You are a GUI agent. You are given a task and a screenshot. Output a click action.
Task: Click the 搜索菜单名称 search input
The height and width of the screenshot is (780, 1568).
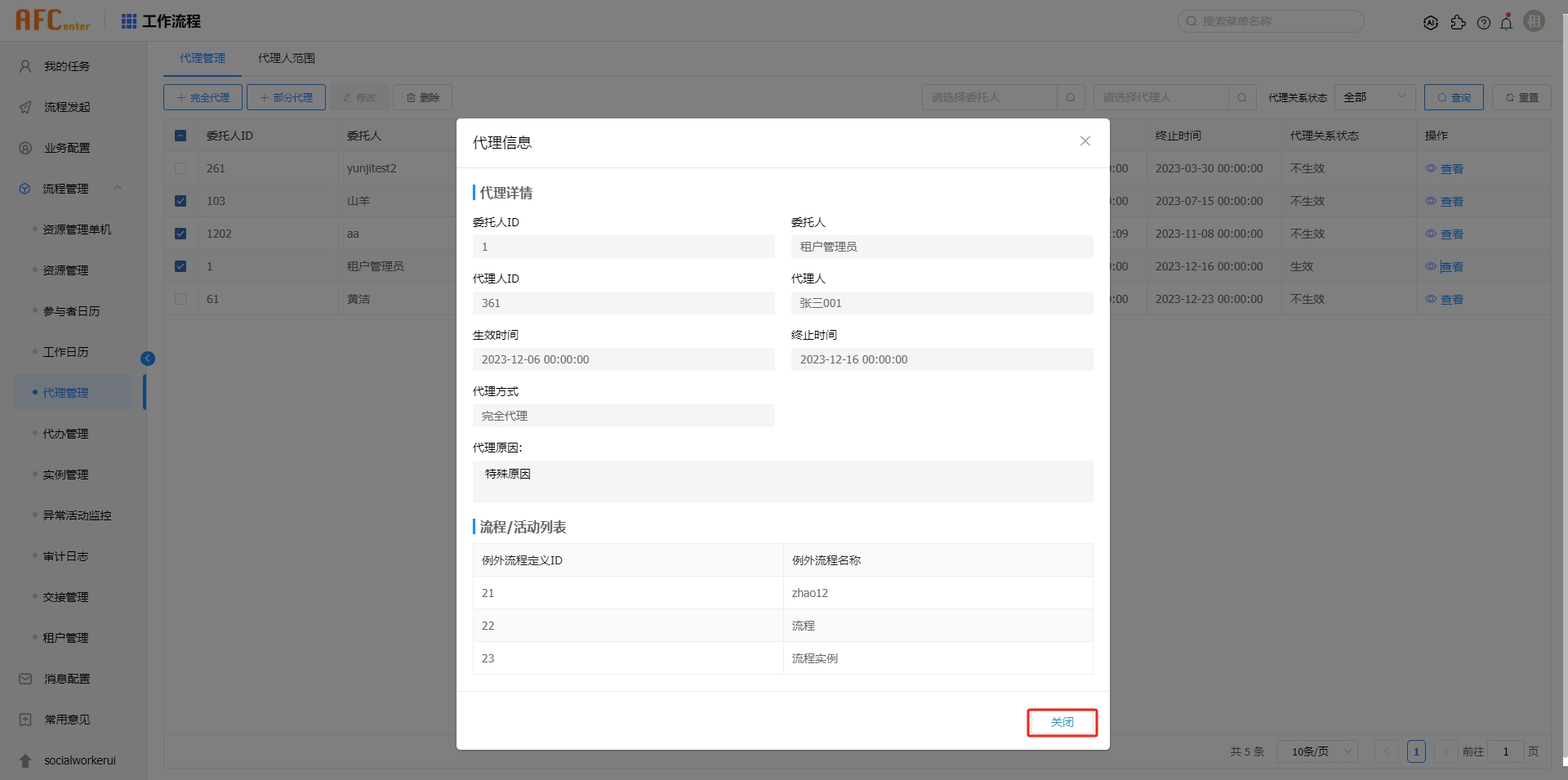click(1271, 21)
